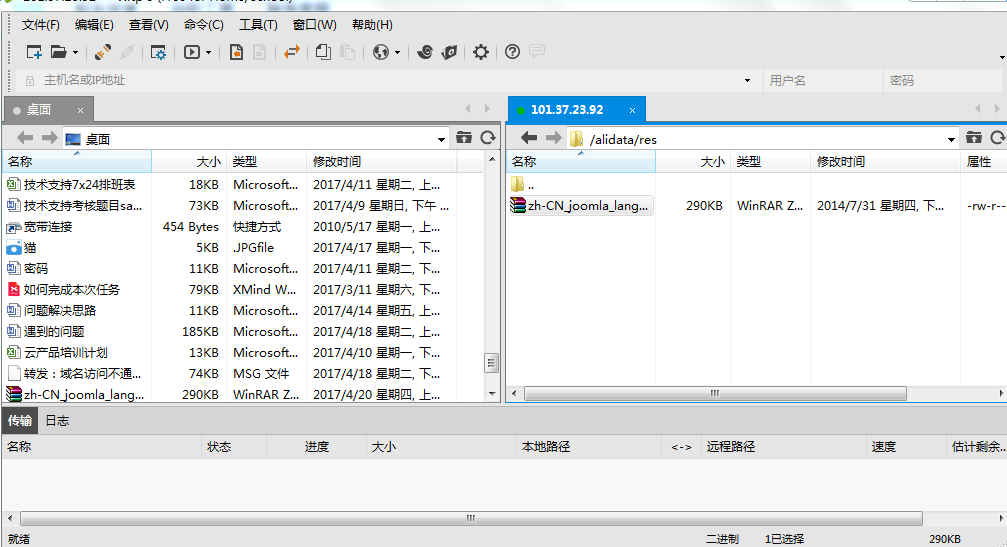Click the Open session folder icon

click(58, 52)
